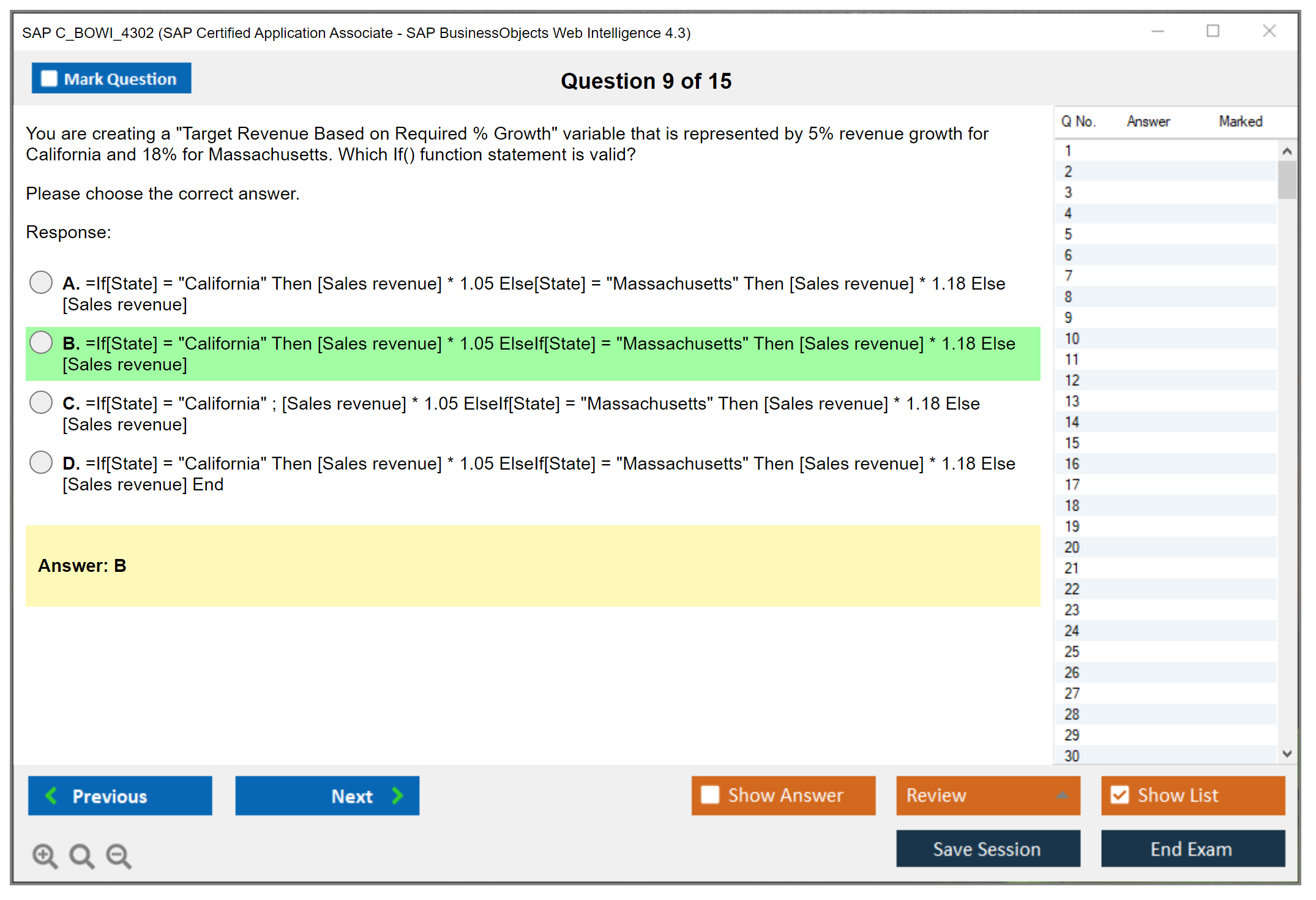Click the green right arrow on Next
Screen dimensions: 1316x900
coord(397,795)
